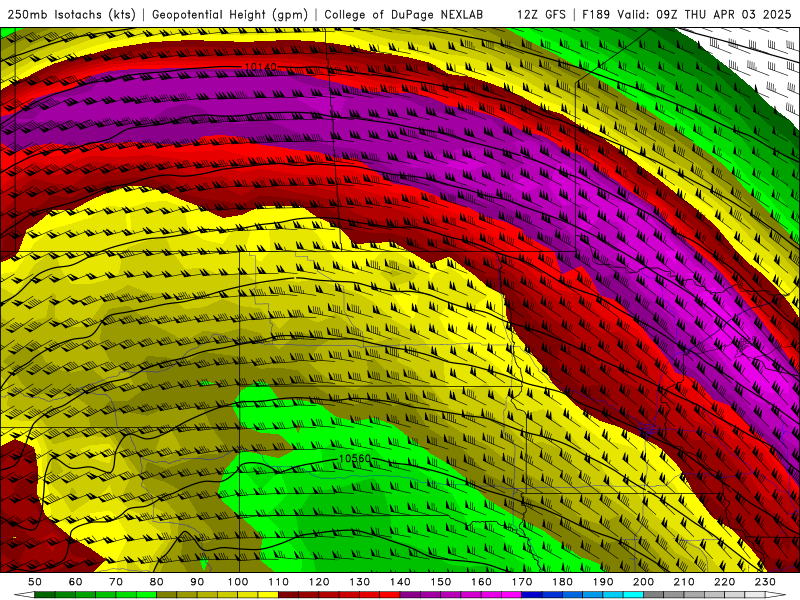Click the '220' color bar label

tap(724, 582)
